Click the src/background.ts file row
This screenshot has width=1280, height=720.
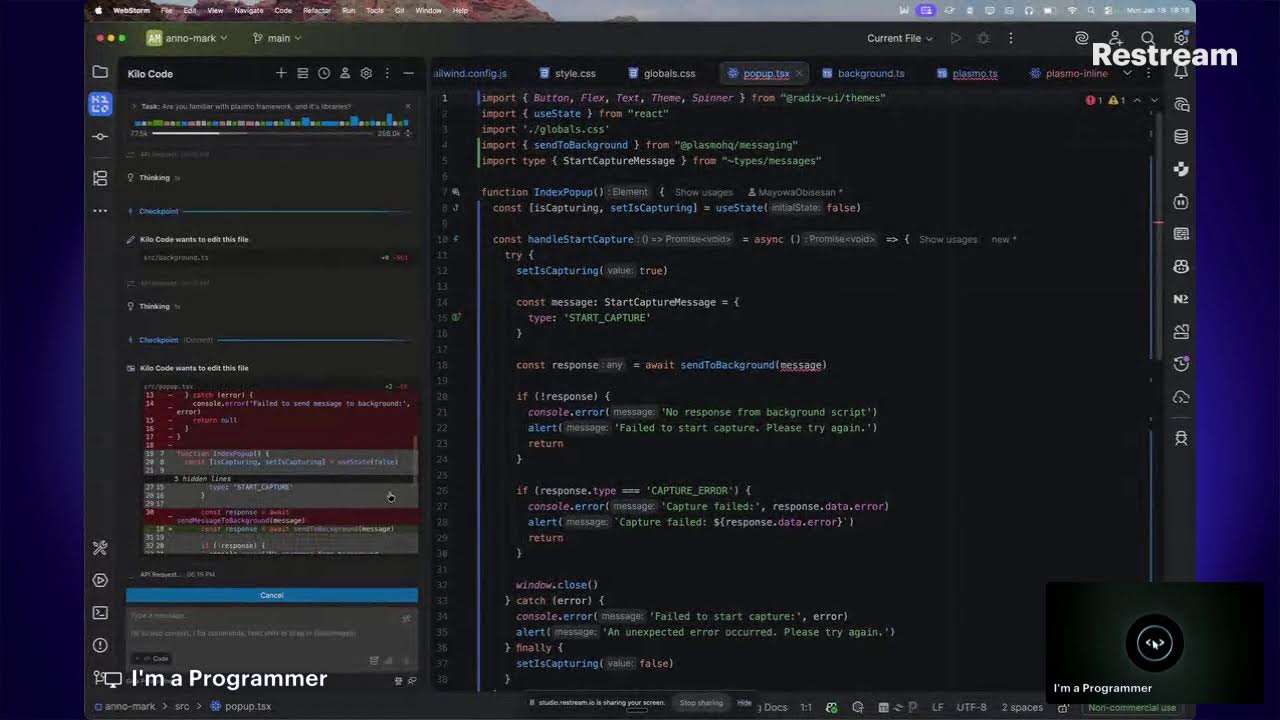272,258
